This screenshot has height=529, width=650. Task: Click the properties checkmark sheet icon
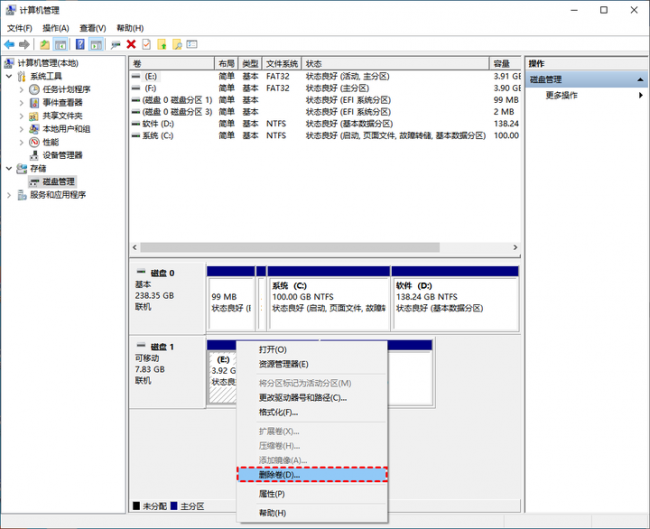(x=146, y=44)
